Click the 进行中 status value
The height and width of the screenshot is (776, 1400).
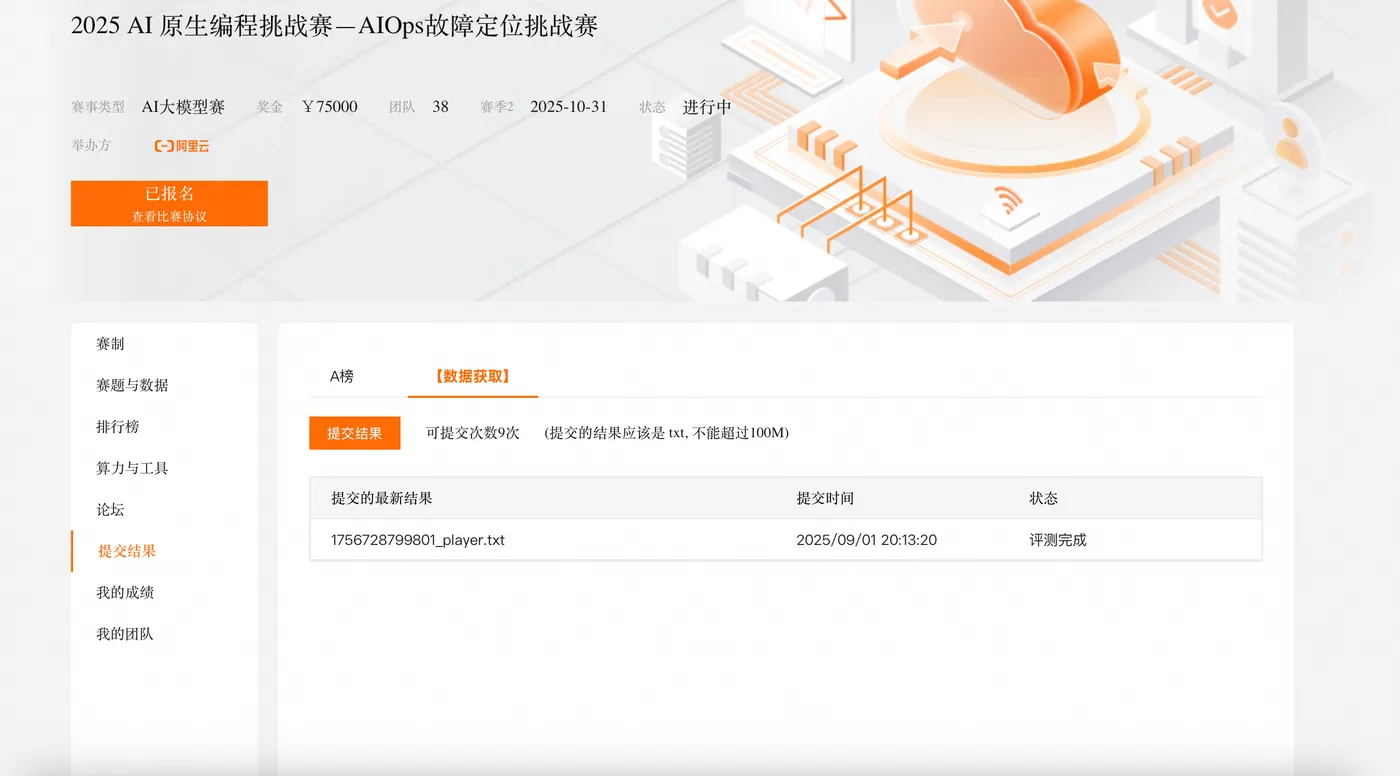707,107
